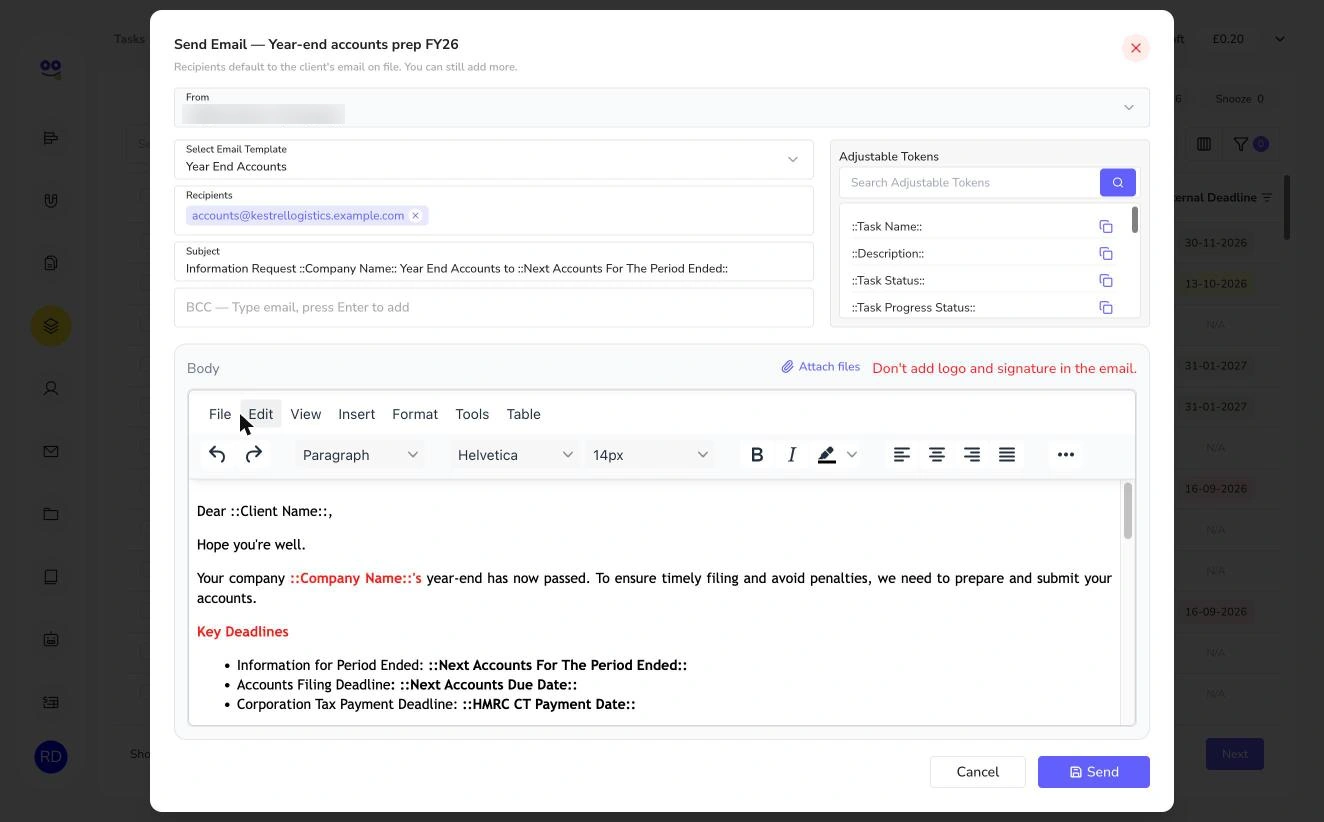Copy the ::Task Progress Status:: token

point(1106,308)
